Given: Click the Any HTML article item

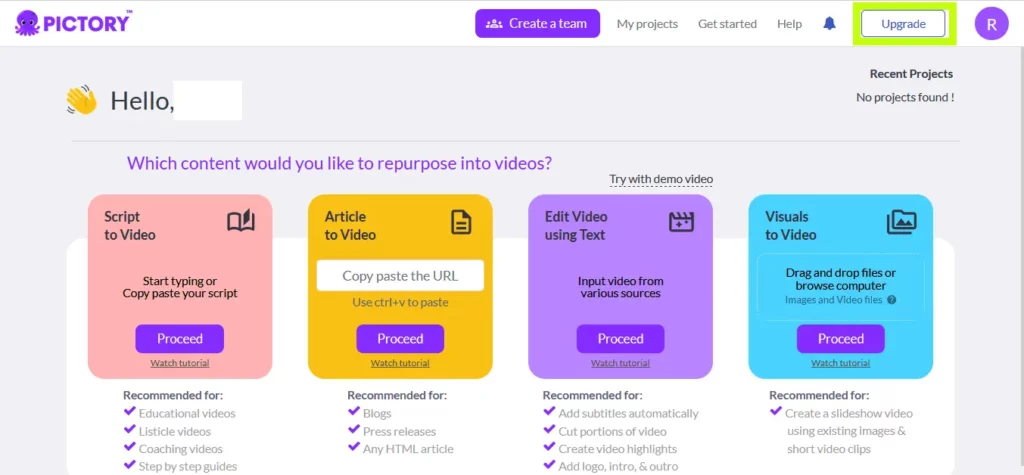Looking at the screenshot, I should click(408, 450).
